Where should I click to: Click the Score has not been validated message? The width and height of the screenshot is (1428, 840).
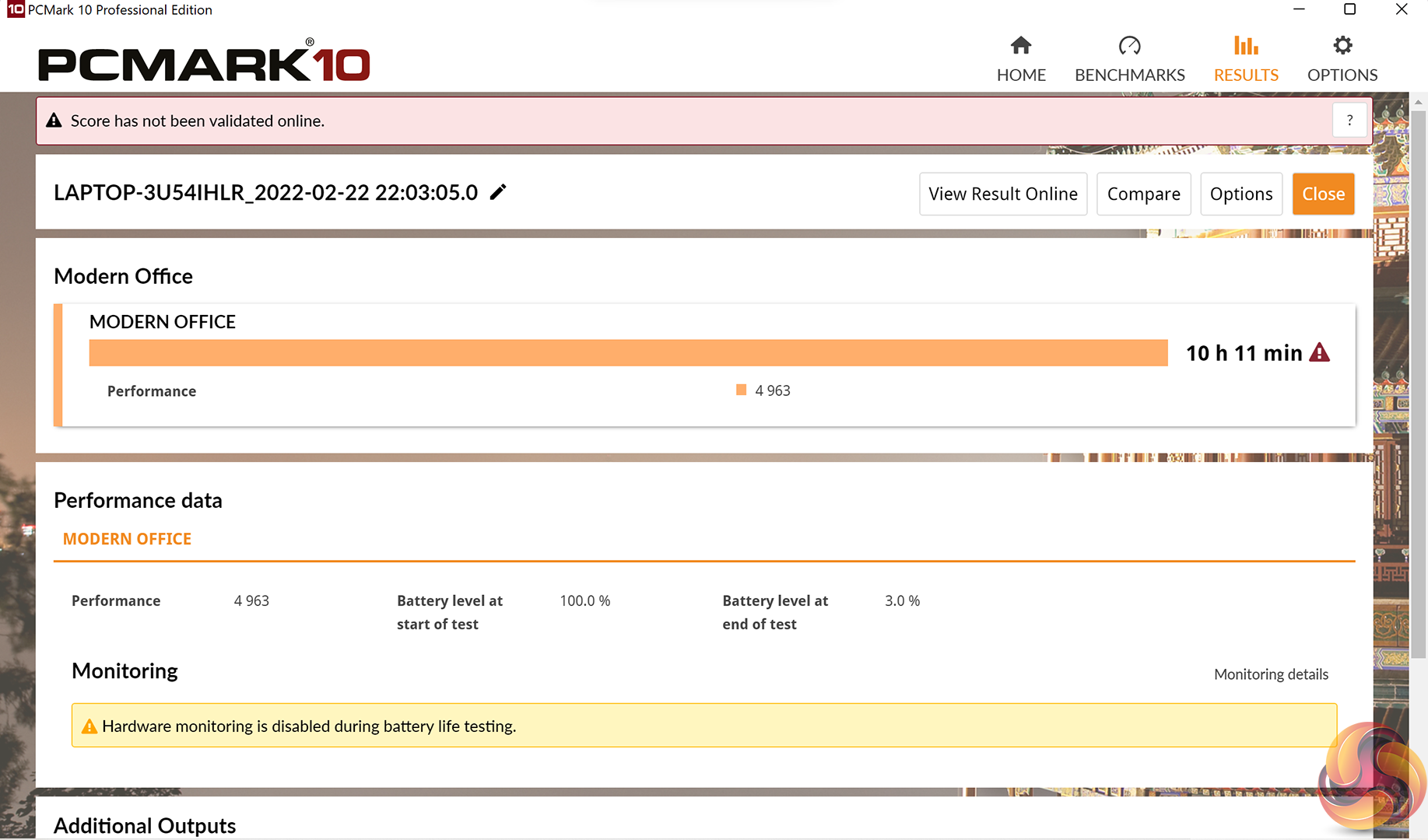[198, 121]
